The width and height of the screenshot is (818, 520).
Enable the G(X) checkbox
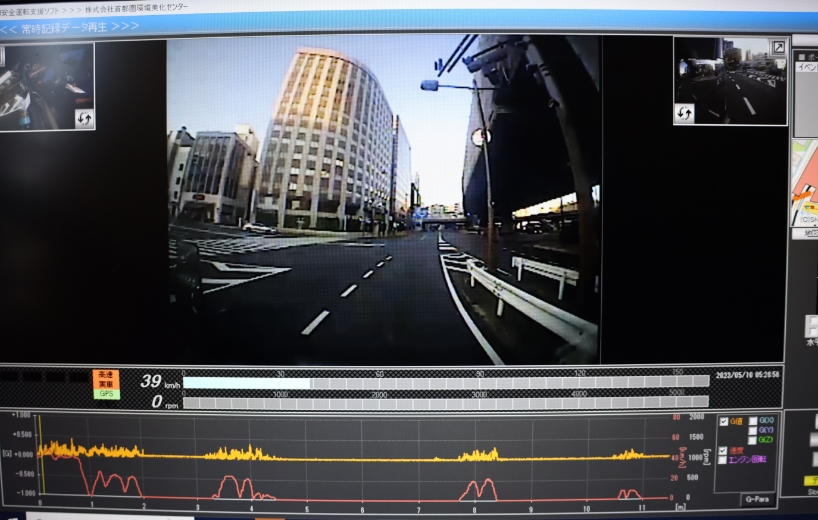(752, 420)
